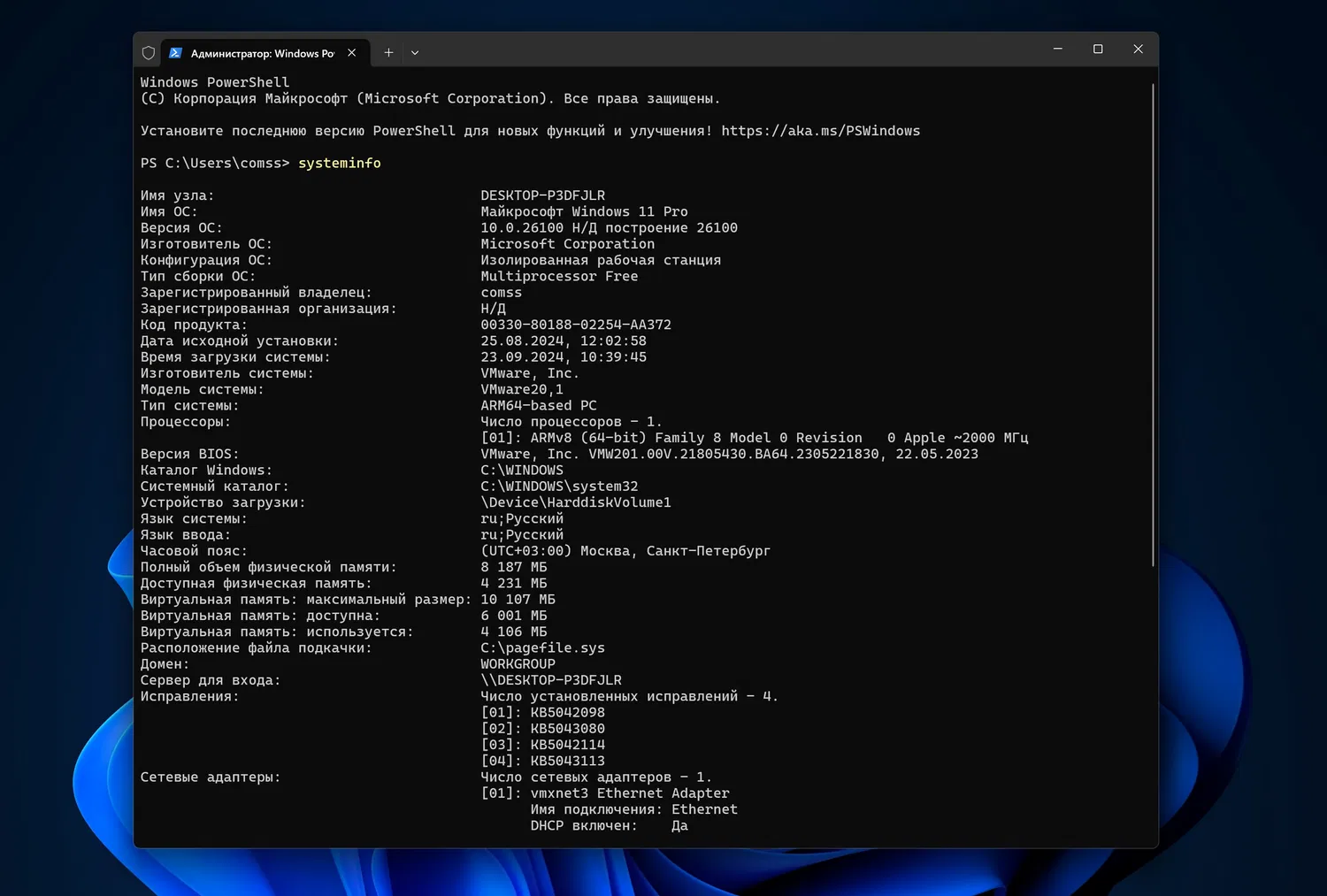The width and height of the screenshot is (1327, 896).
Task: Click the system directory C:\WINDOWS\system32
Action: click(559, 486)
